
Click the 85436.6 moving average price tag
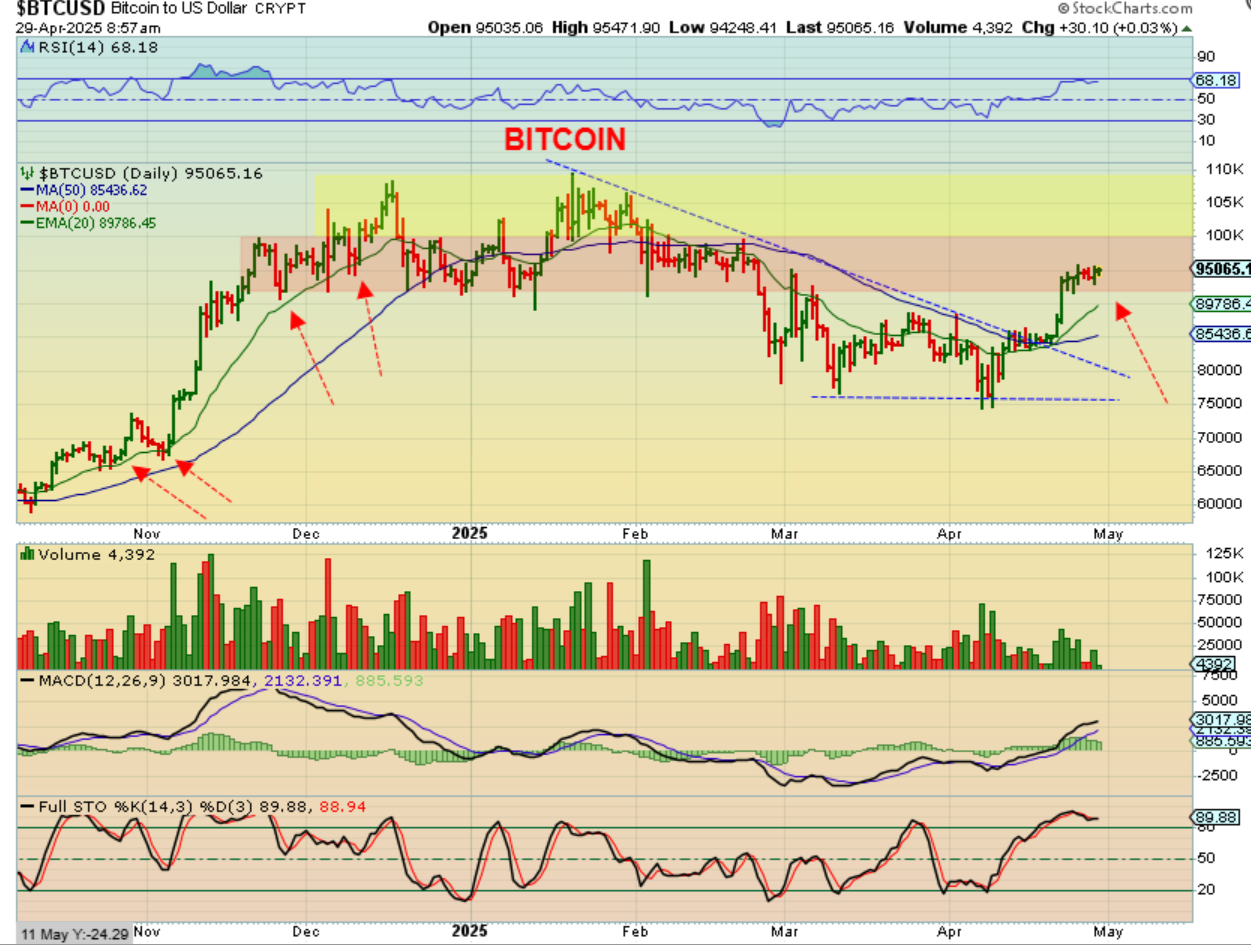pyautogui.click(x=1221, y=334)
